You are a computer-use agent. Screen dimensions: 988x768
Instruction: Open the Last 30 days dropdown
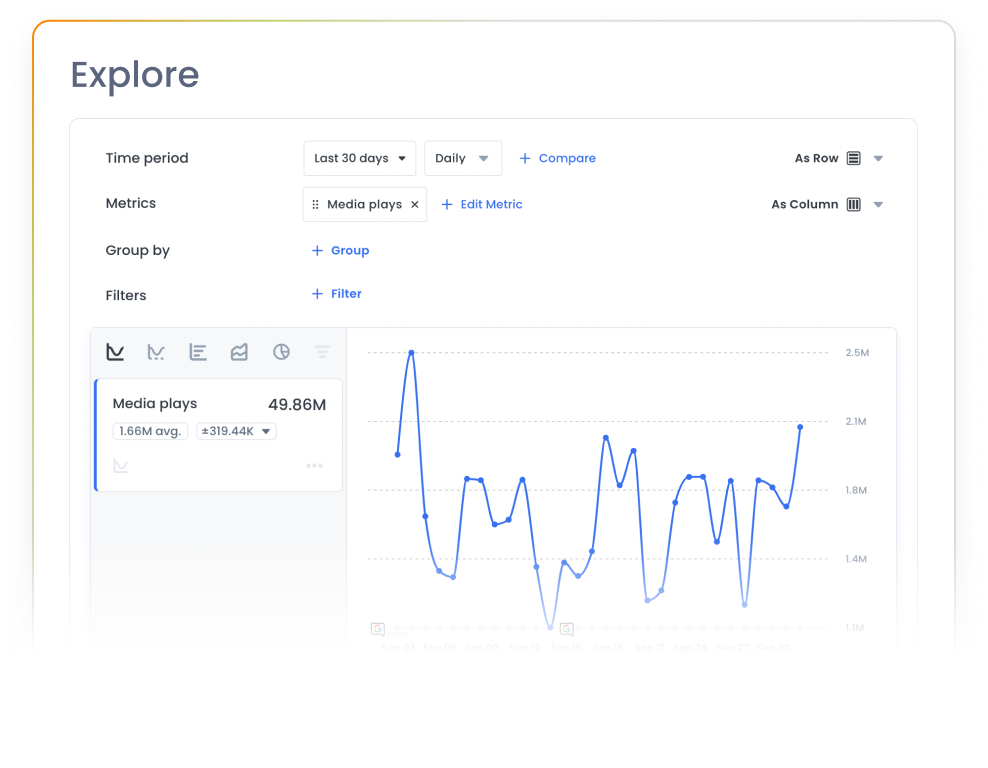(359, 158)
